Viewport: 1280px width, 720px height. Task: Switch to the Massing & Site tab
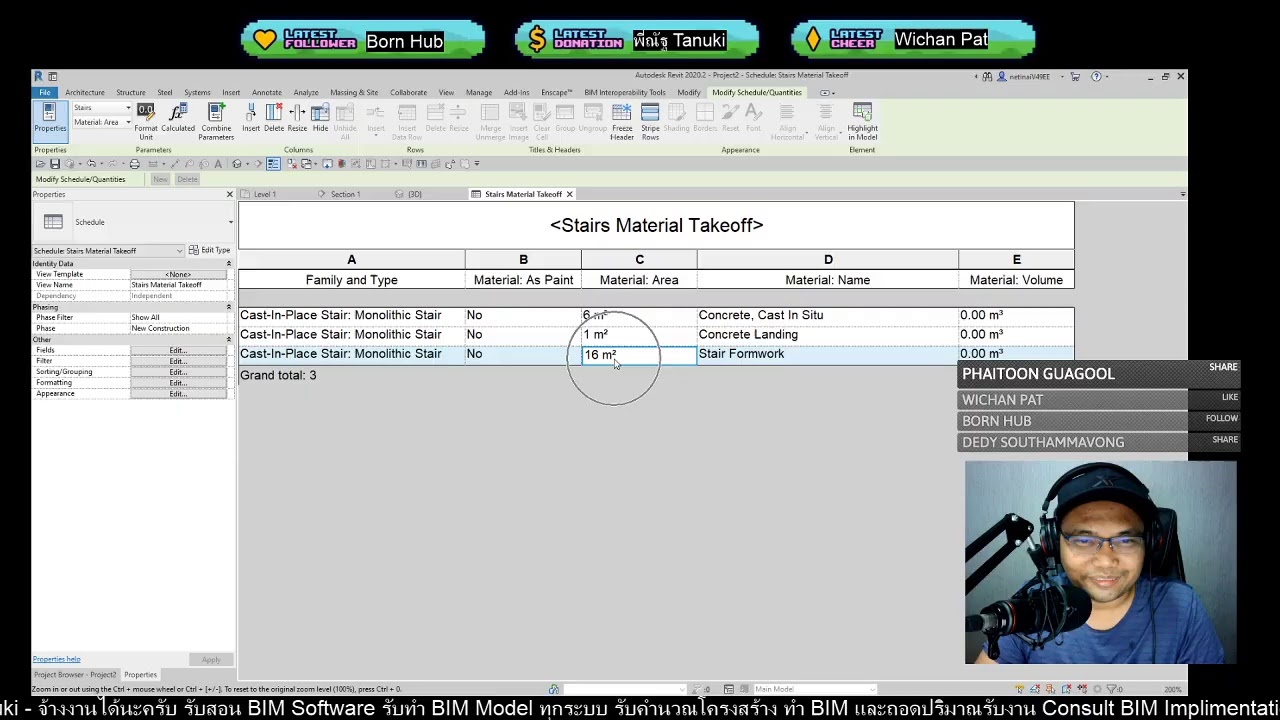354,92
